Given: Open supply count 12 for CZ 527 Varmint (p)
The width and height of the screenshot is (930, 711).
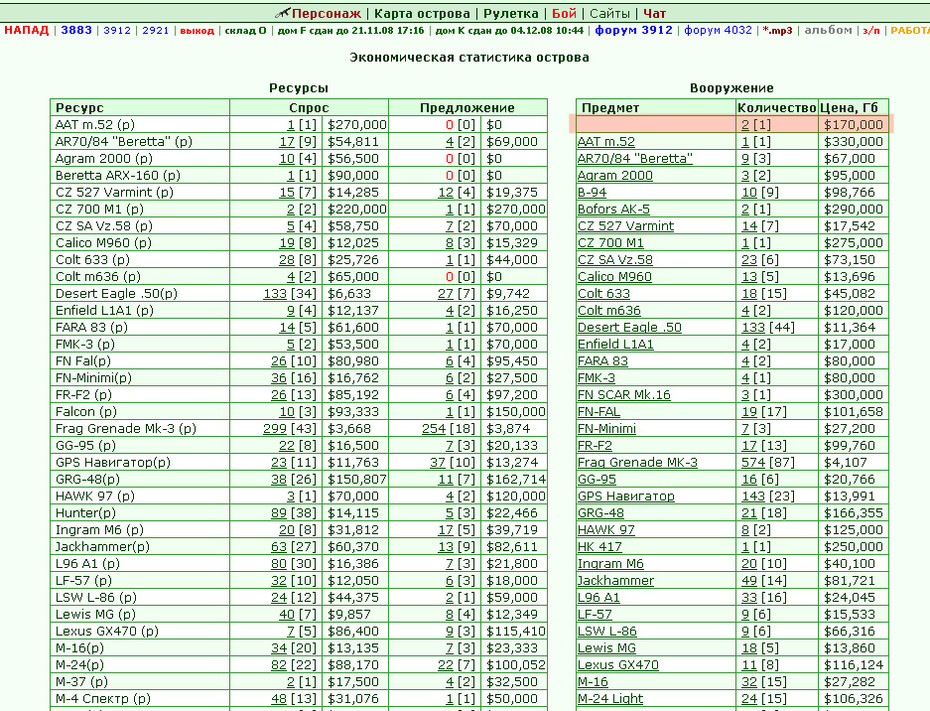Looking at the screenshot, I should tap(446, 193).
